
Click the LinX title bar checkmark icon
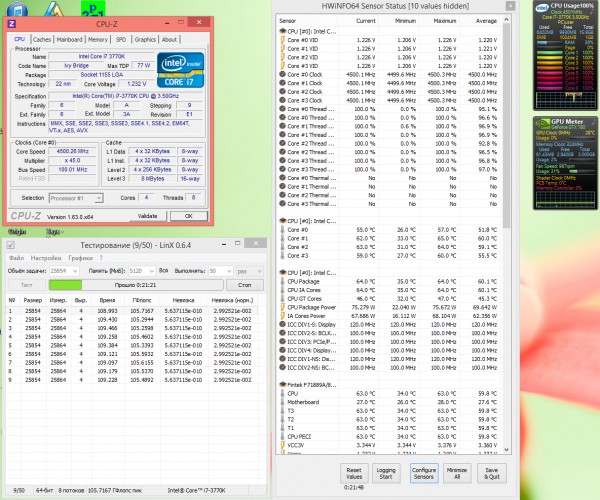pyautogui.click(x=11, y=245)
